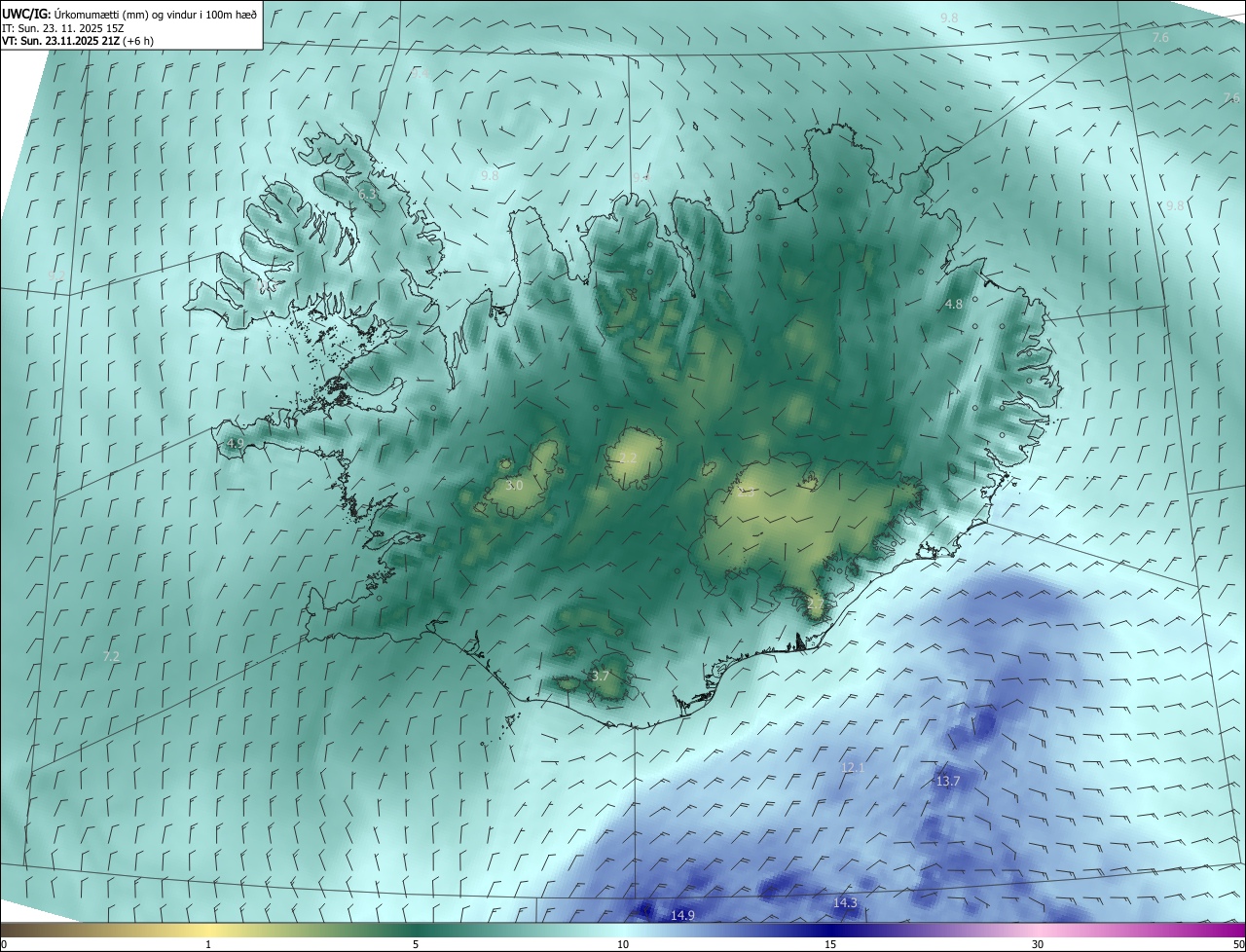Click the 15 tick on the color scale

coord(830,944)
